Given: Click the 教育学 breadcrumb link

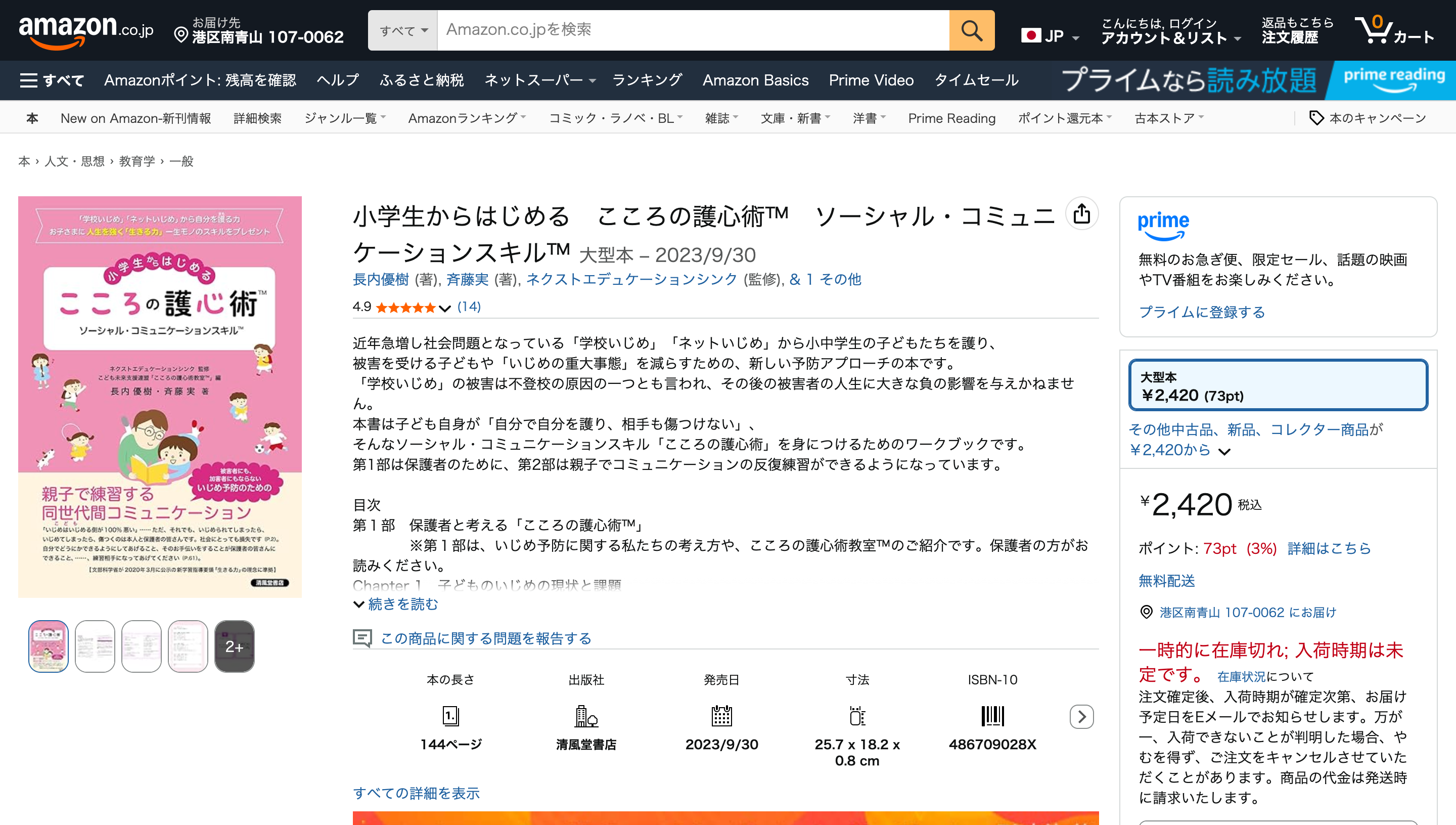Looking at the screenshot, I should click(136, 161).
